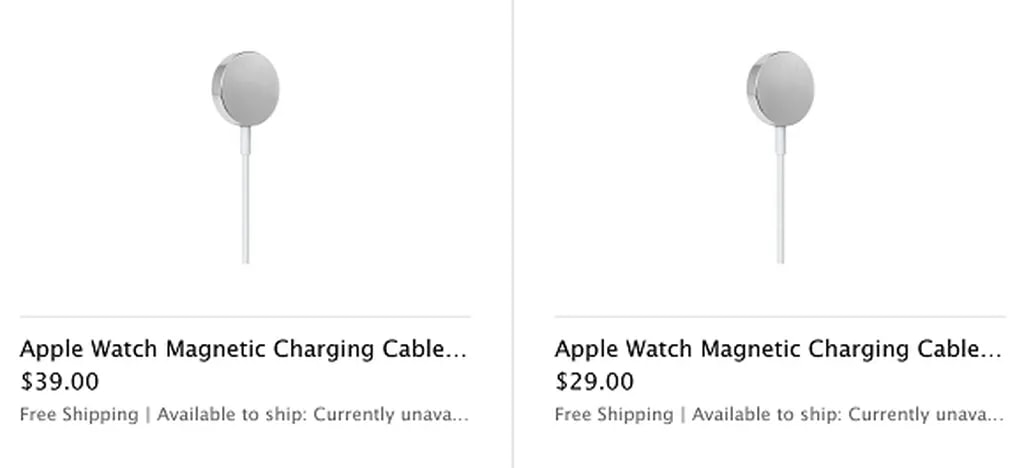This screenshot has width=1024, height=468.
Task: Click the horizontal separator line above the left title
Action: (245, 317)
